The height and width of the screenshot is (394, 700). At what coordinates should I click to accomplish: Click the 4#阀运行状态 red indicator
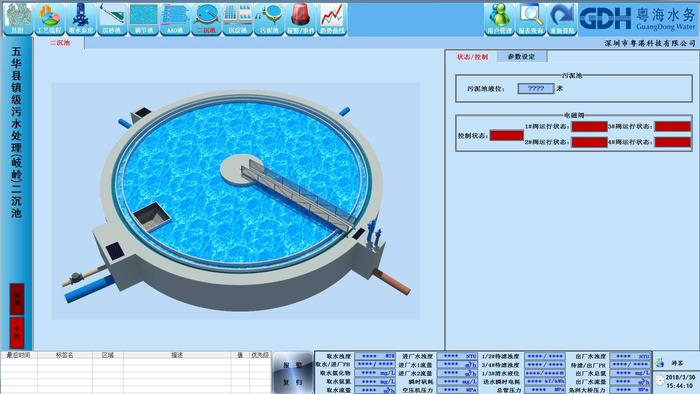pos(673,142)
